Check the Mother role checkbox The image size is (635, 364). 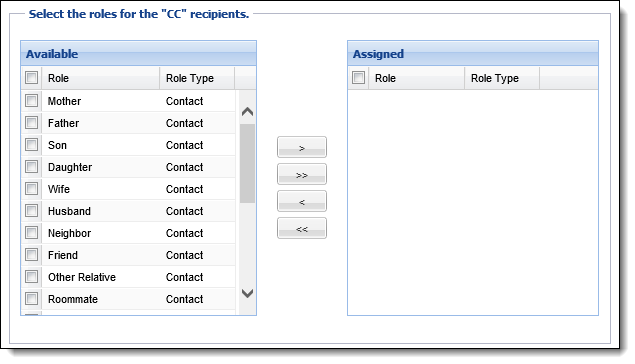click(32, 100)
